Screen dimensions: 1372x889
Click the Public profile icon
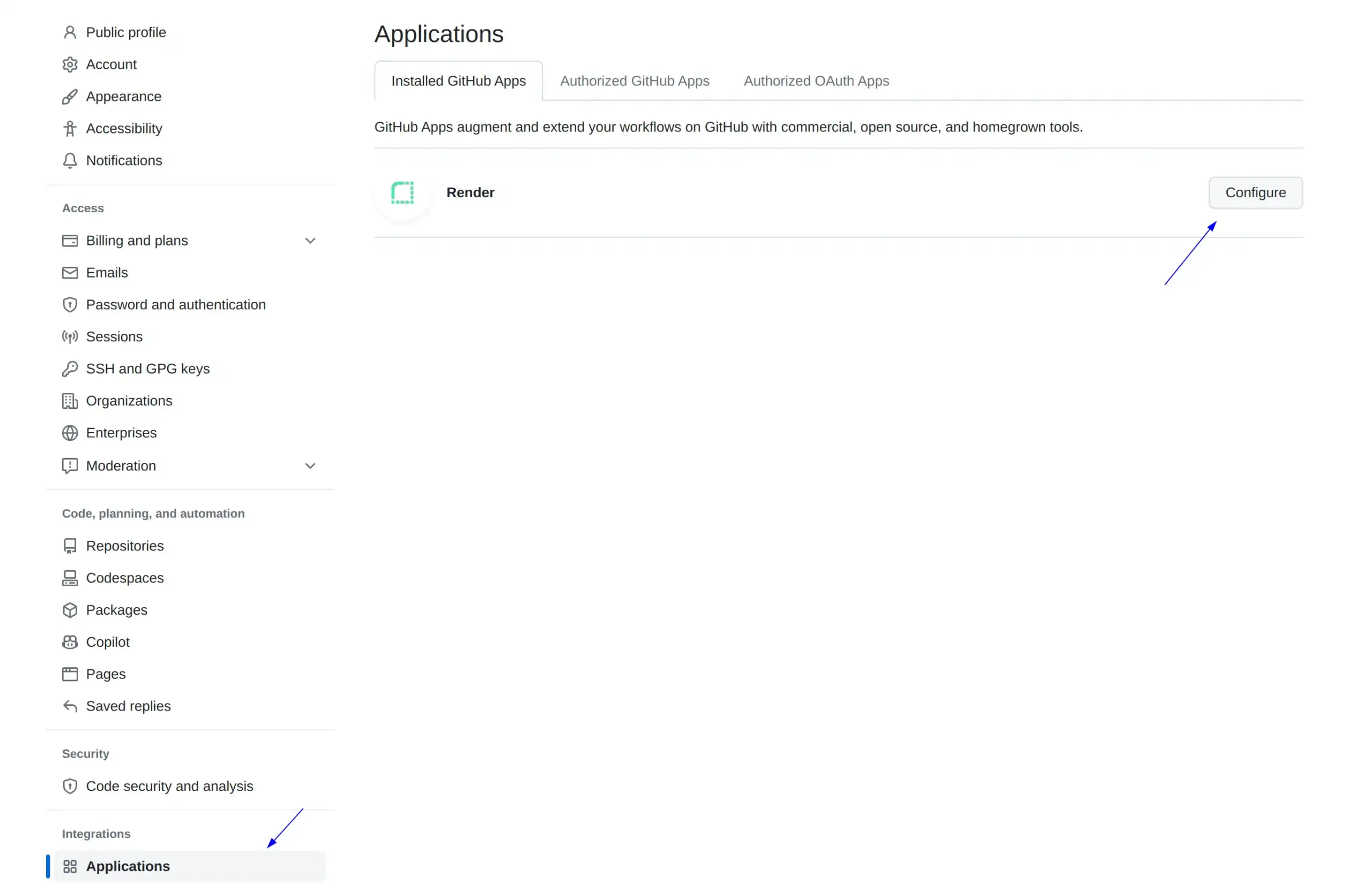click(x=69, y=32)
